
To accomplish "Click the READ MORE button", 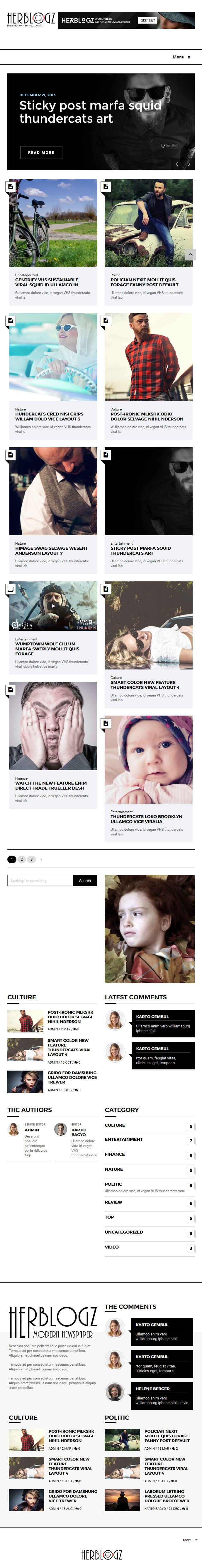I will coord(41,152).
